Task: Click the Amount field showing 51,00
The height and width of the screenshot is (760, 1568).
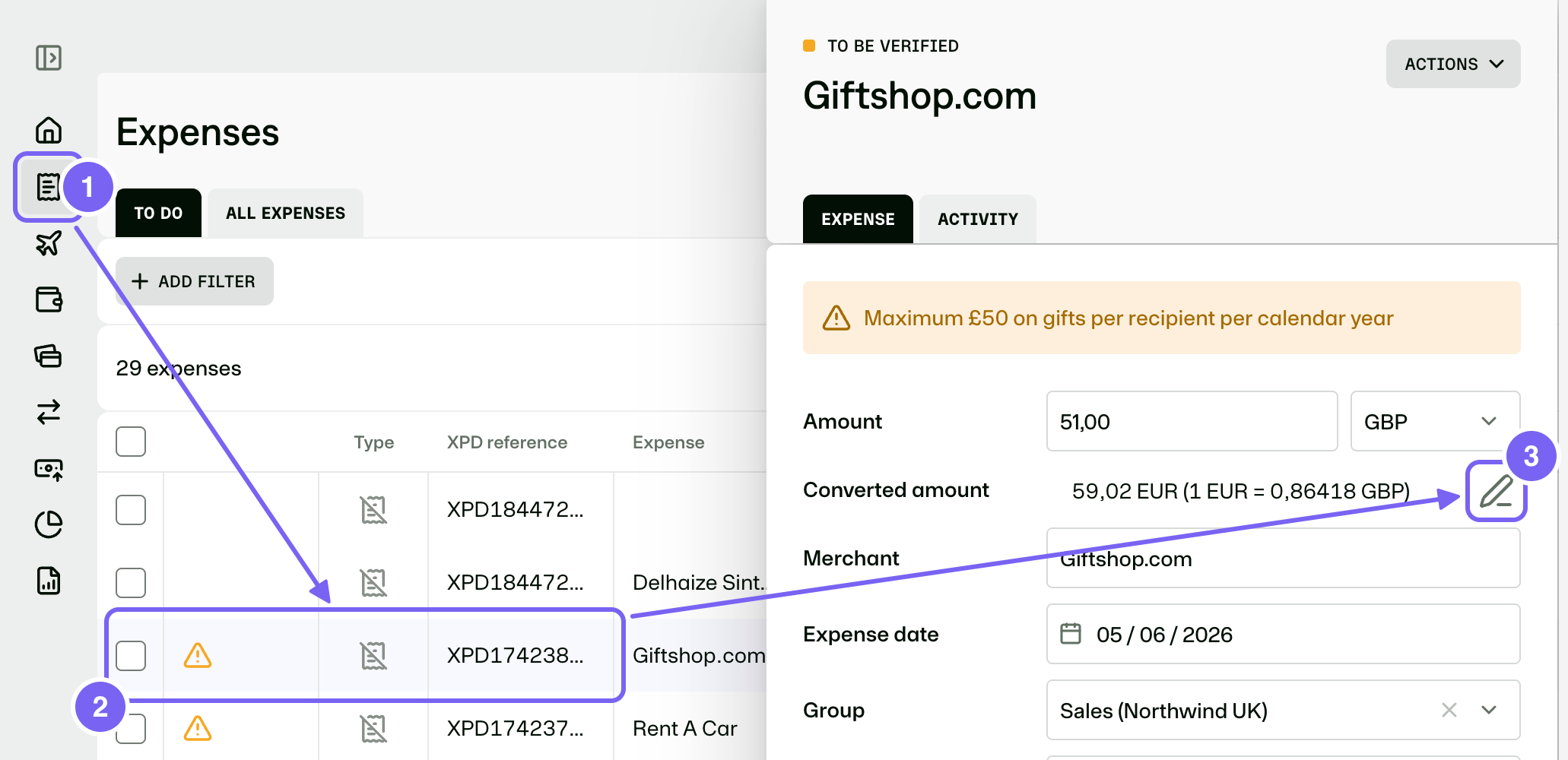Action: (x=1192, y=421)
